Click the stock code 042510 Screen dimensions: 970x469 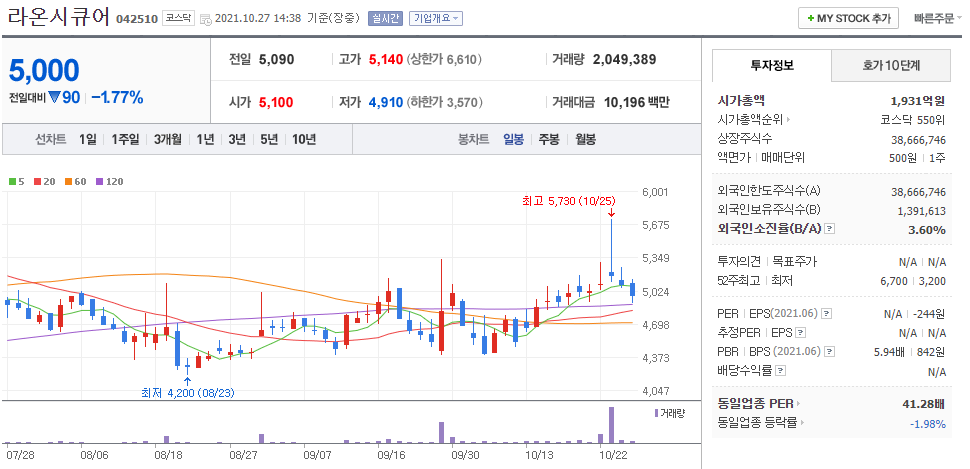137,19
